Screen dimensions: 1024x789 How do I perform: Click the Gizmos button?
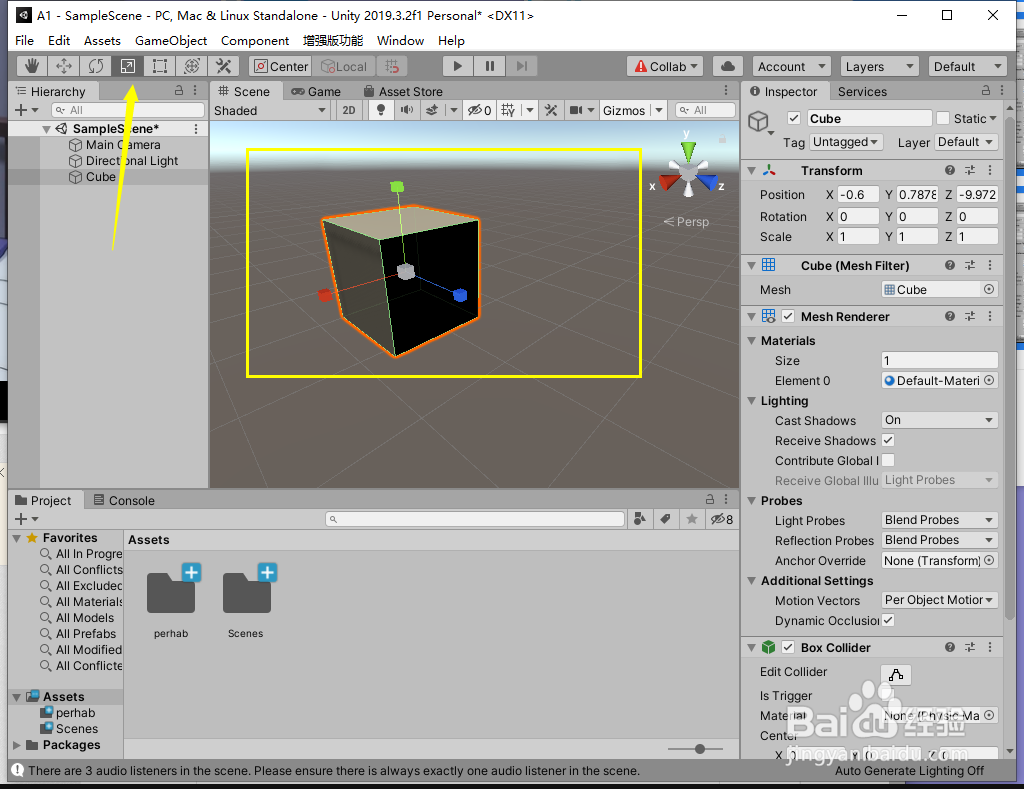pos(624,110)
